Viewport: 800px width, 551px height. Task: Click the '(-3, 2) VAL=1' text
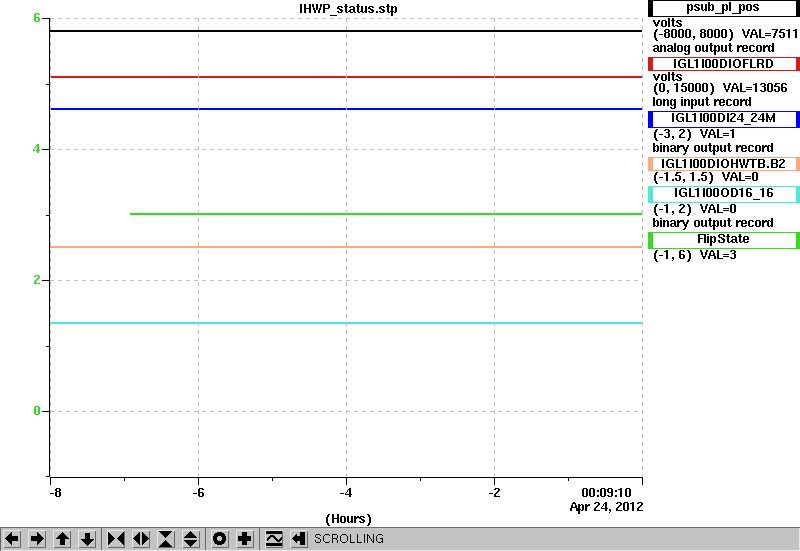[x=694, y=134]
